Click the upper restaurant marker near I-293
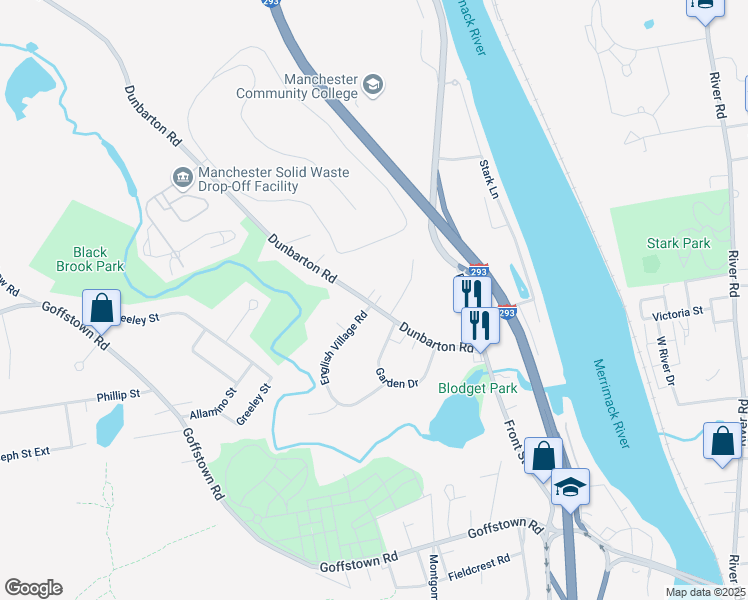Screen dimensions: 748x600 (x=472, y=292)
